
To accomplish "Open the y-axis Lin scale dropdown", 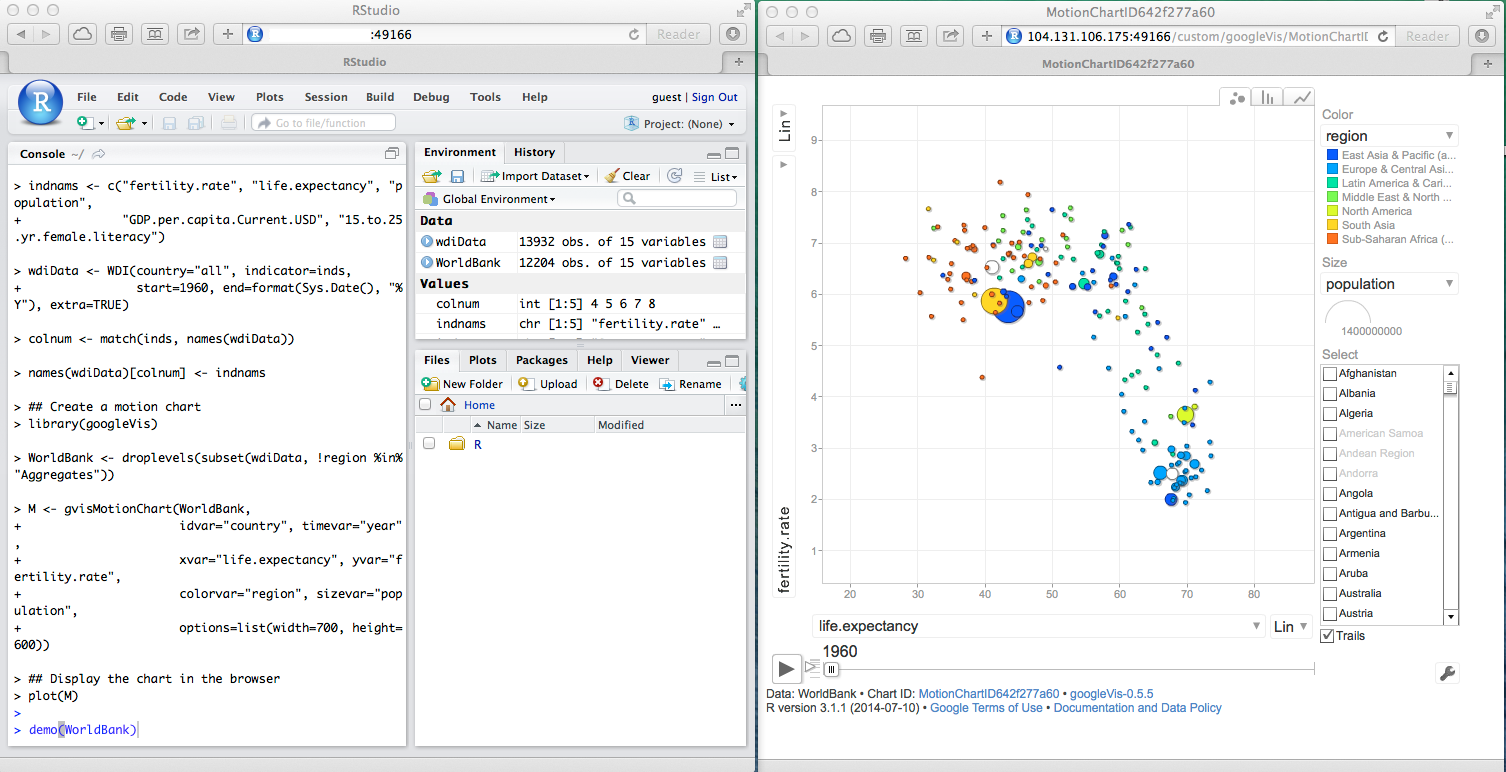I will (785, 126).
